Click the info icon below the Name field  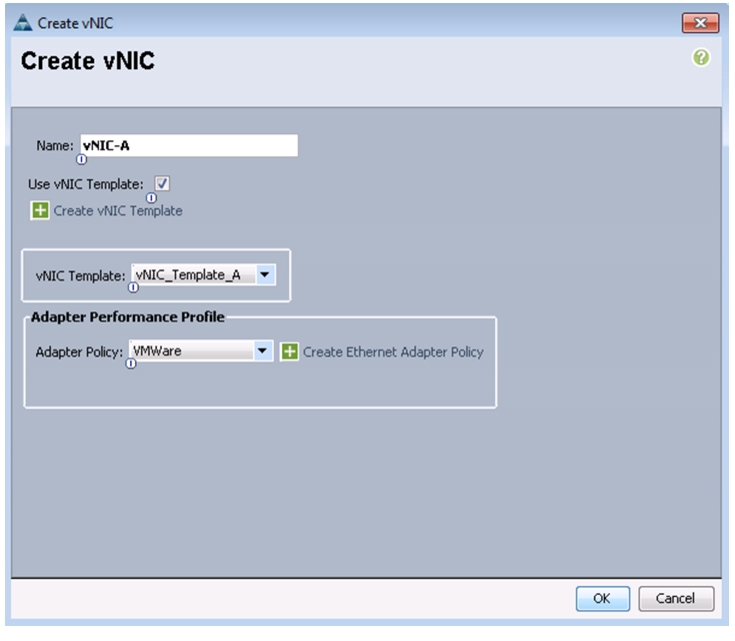pyautogui.click(x=81, y=159)
